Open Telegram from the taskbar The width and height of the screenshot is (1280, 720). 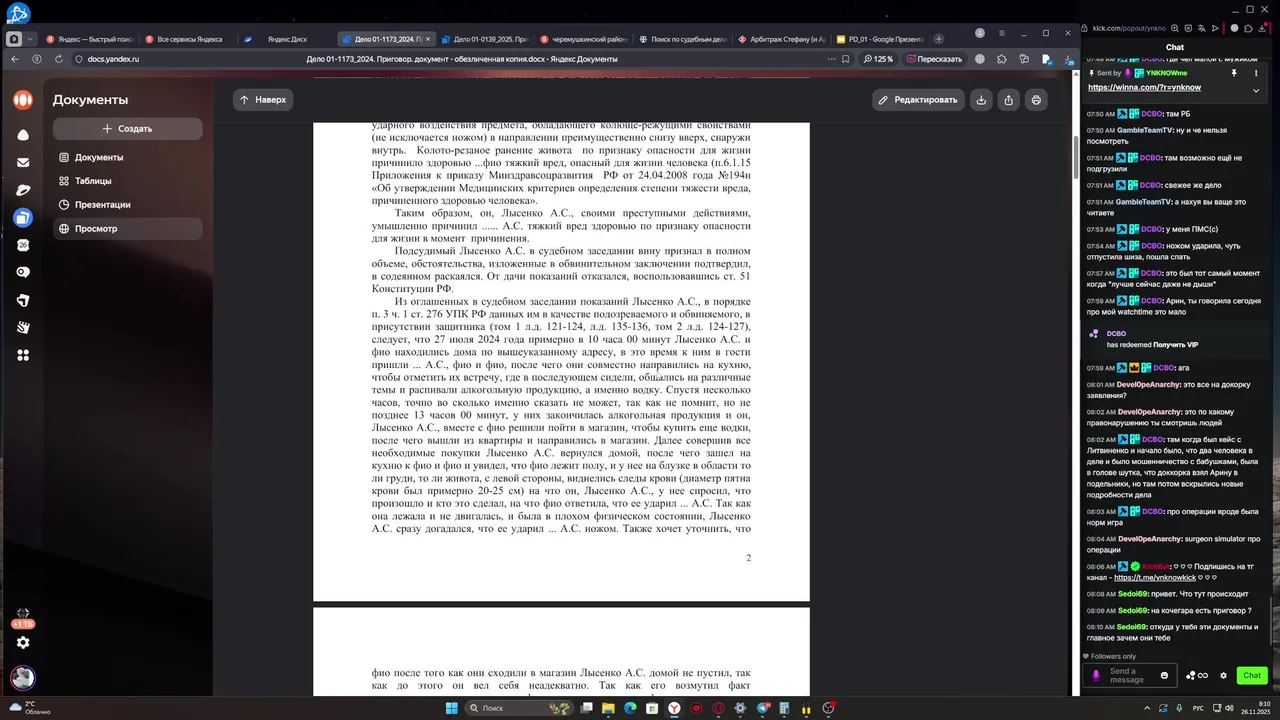(x=763, y=708)
